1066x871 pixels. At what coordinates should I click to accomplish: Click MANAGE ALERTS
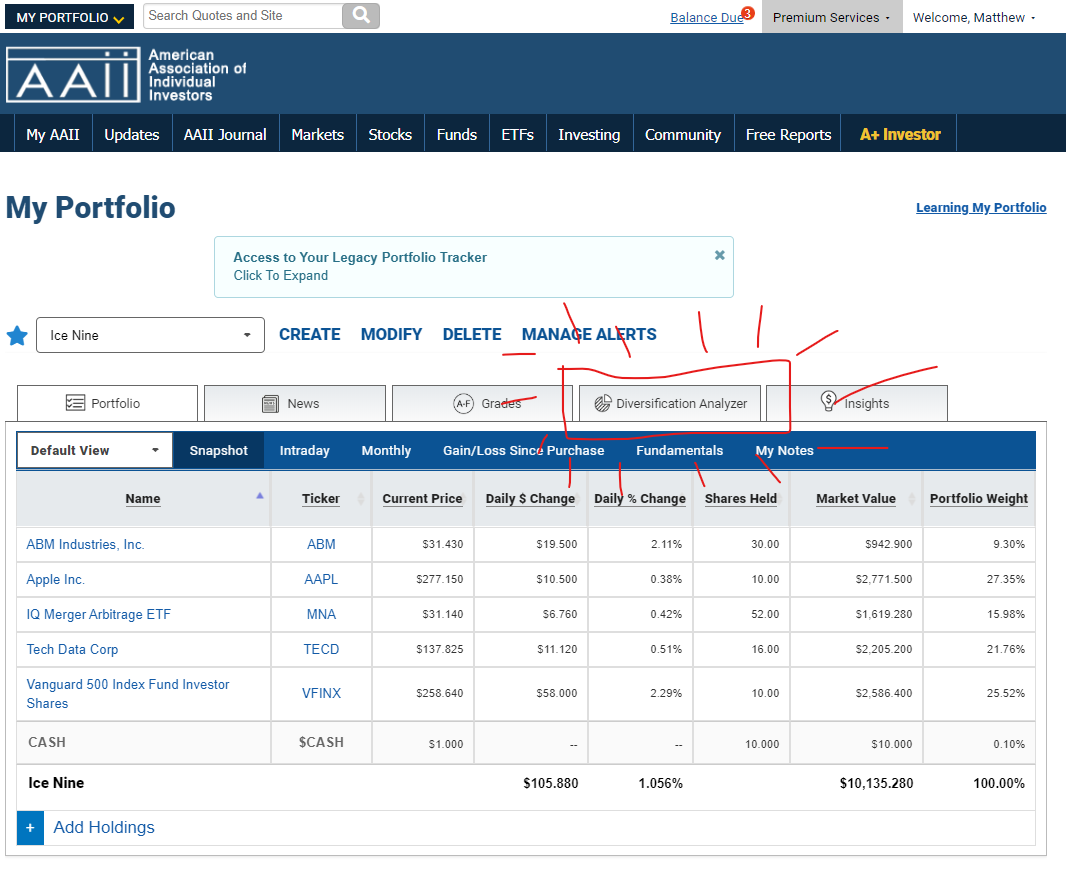[589, 335]
